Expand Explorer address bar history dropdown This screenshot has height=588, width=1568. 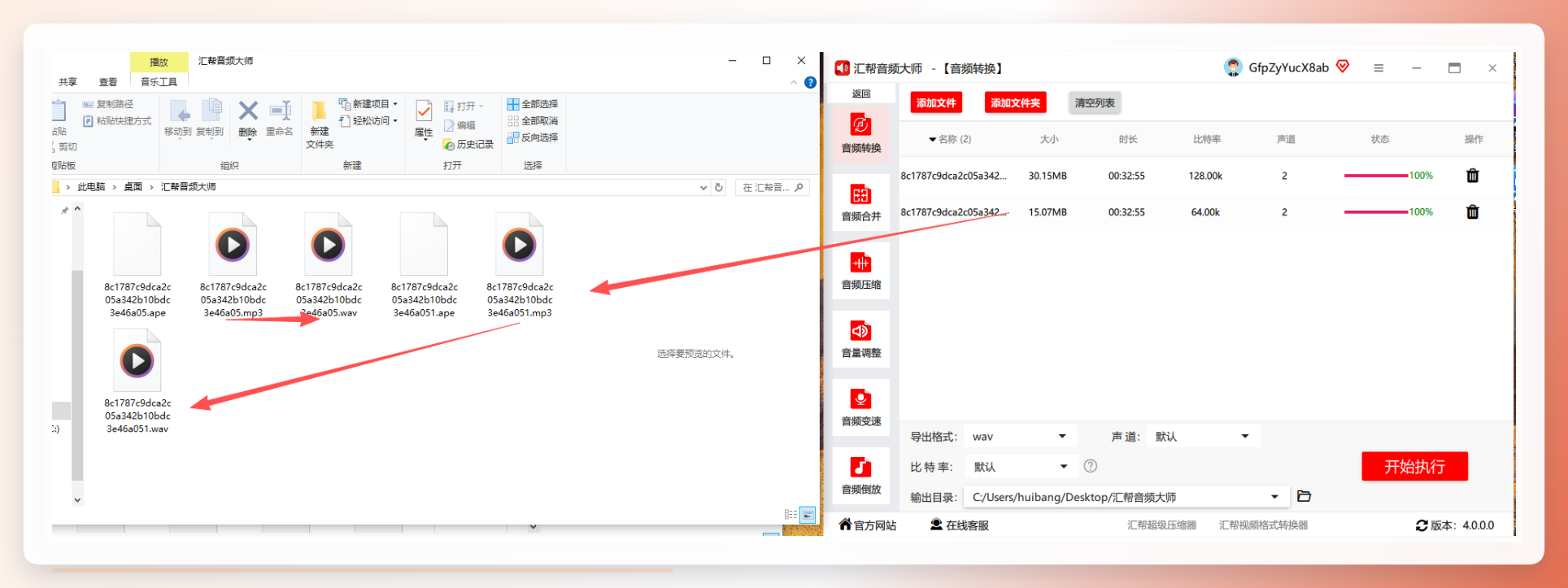click(x=703, y=187)
